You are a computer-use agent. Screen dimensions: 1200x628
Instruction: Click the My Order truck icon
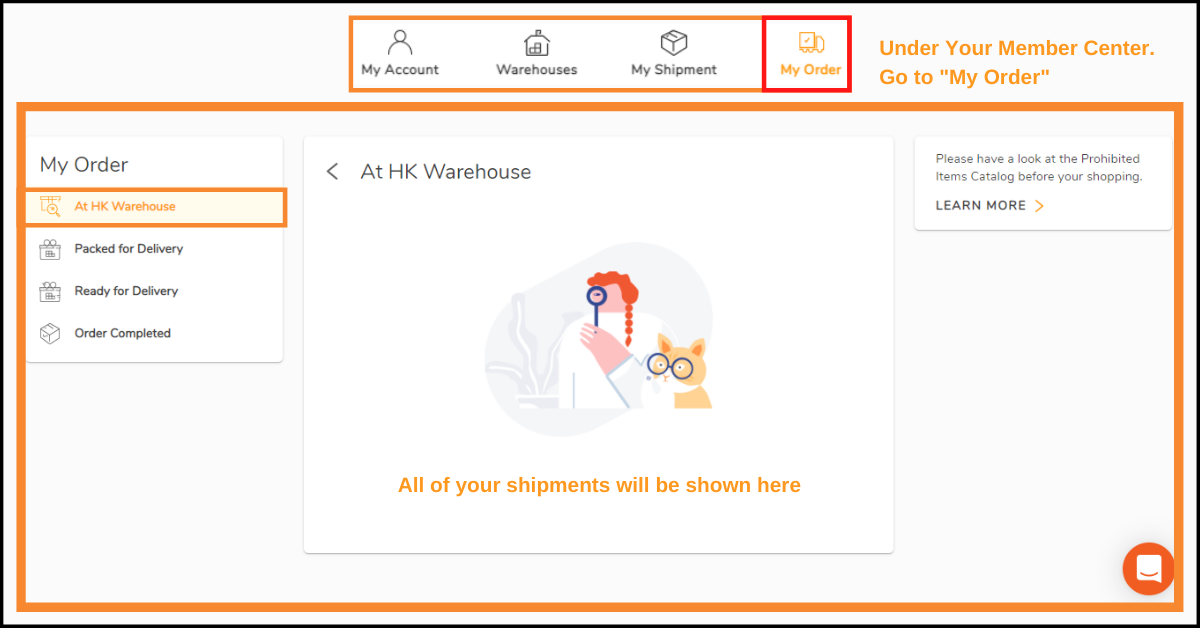point(811,42)
